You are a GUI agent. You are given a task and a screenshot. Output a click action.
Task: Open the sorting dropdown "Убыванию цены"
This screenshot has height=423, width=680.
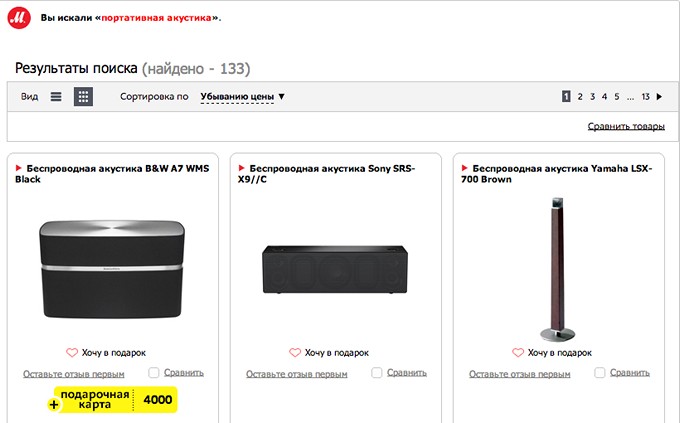tap(242, 97)
